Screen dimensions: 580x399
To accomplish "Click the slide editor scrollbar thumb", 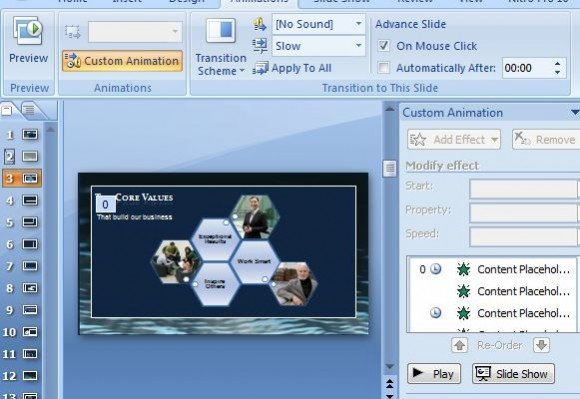I will (x=390, y=169).
